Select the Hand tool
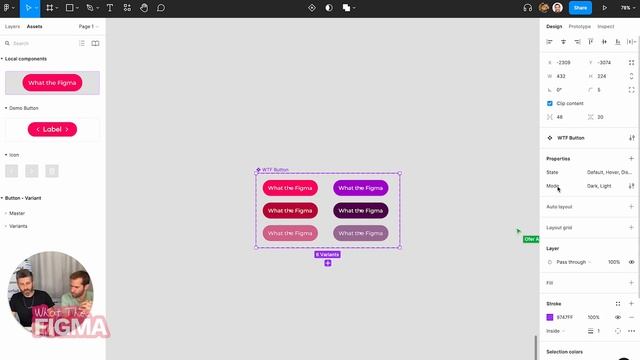Viewport: 640px width, 360px height. pos(144,8)
